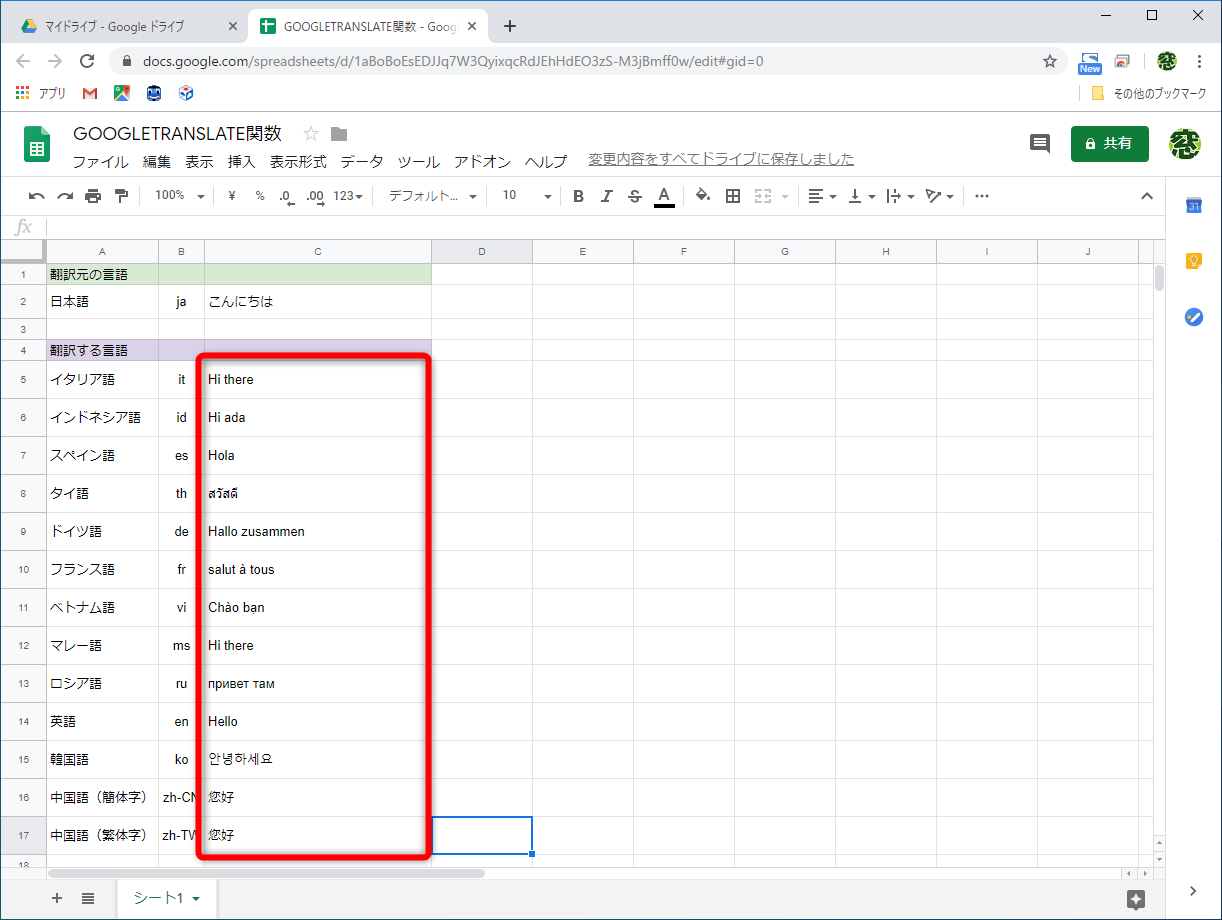Viewport: 1222px width, 920px height.
Task: Open a new browser tab
Action: (x=510, y=26)
